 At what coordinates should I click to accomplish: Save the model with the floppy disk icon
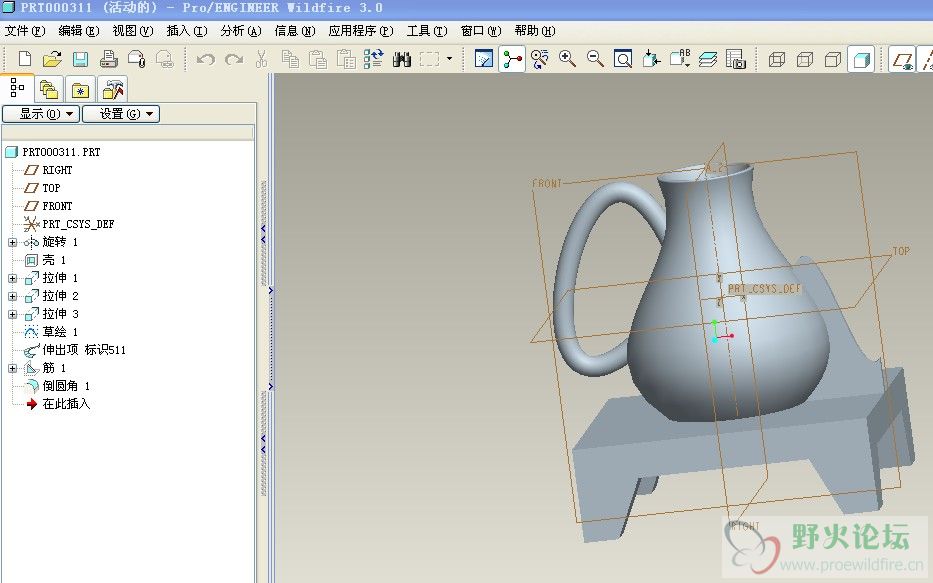(x=80, y=59)
